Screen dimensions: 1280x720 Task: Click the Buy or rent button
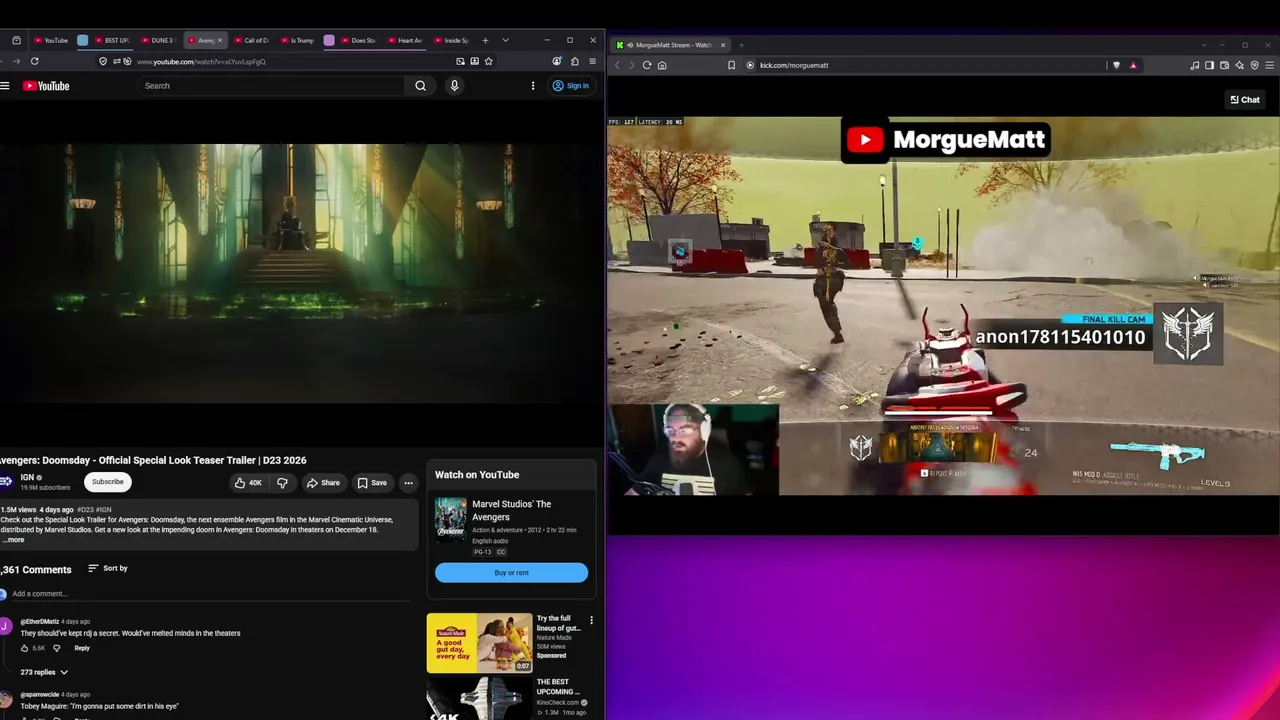[511, 573]
